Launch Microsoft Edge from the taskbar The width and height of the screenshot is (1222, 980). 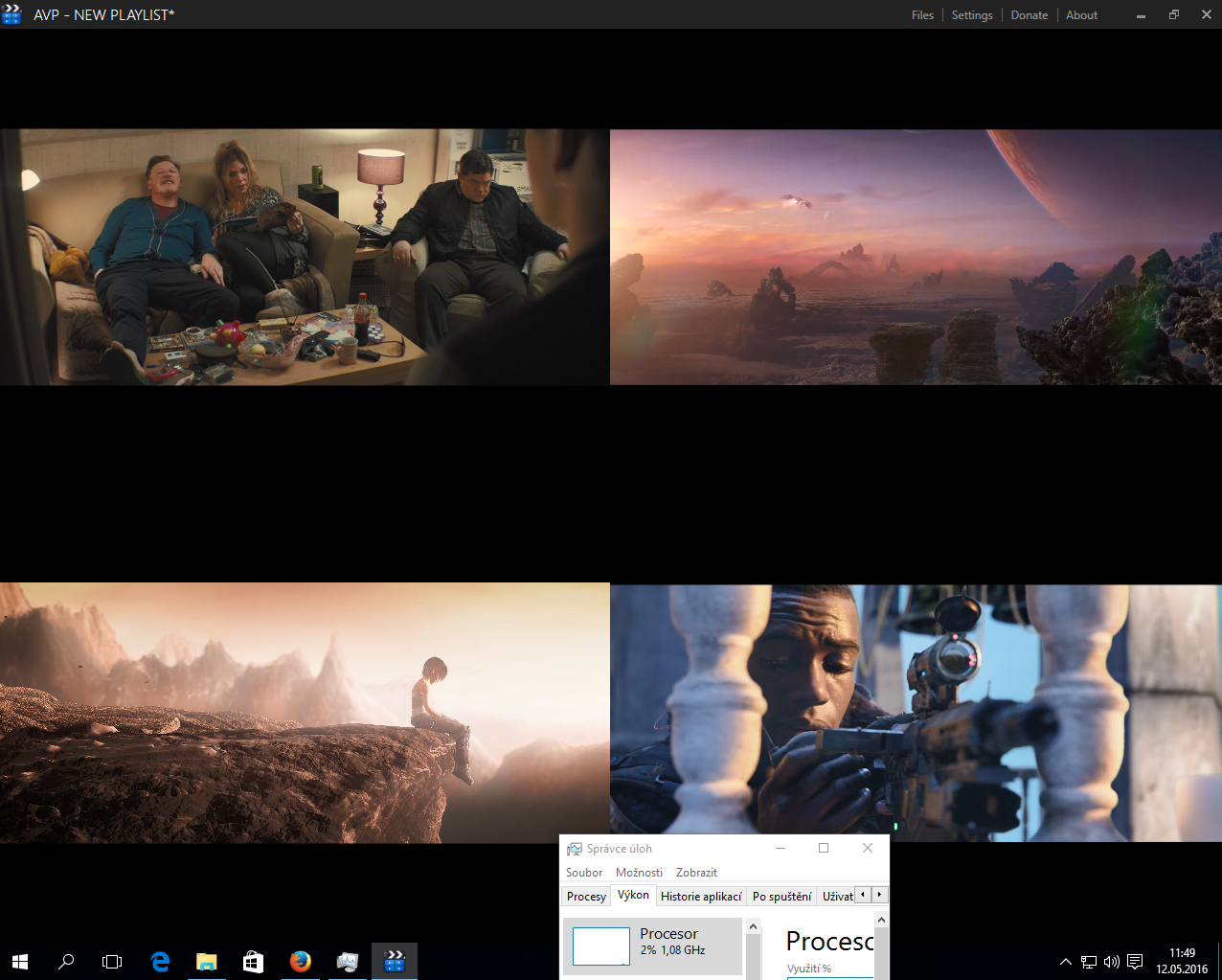[x=160, y=961]
